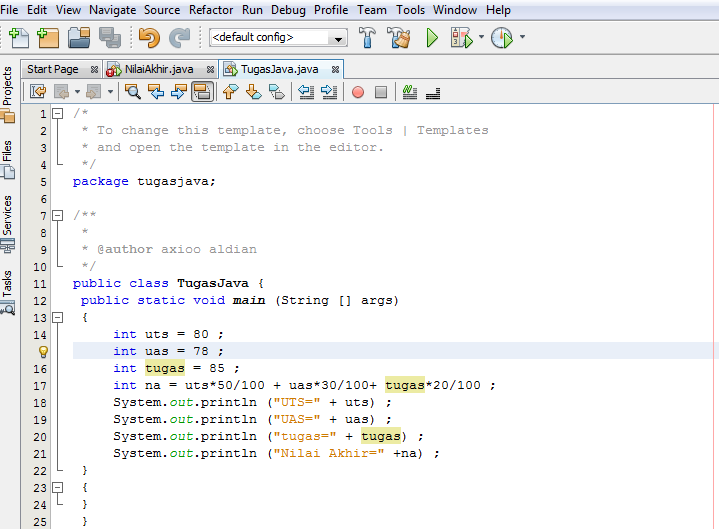Click line number 18 in the gutter
Viewport: 719px width, 529px height.
40,403
